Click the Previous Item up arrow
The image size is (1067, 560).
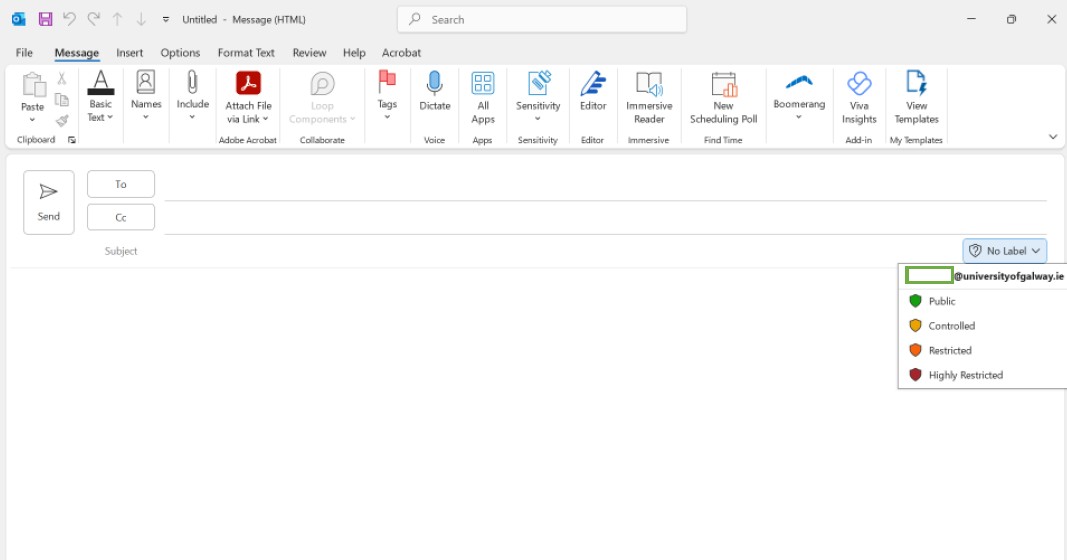[117, 19]
